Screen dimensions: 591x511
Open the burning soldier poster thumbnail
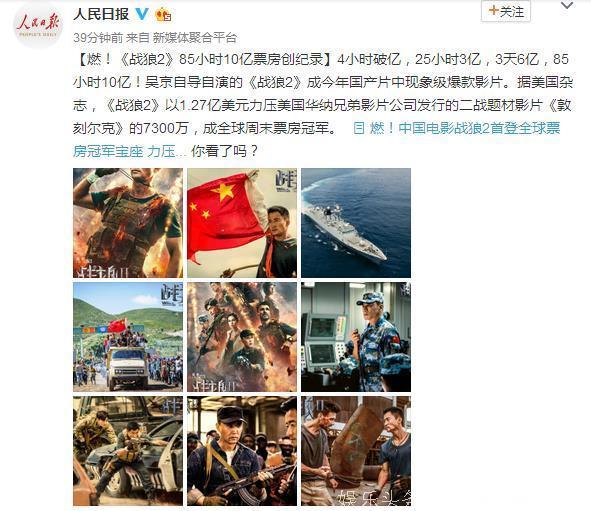coord(128,223)
